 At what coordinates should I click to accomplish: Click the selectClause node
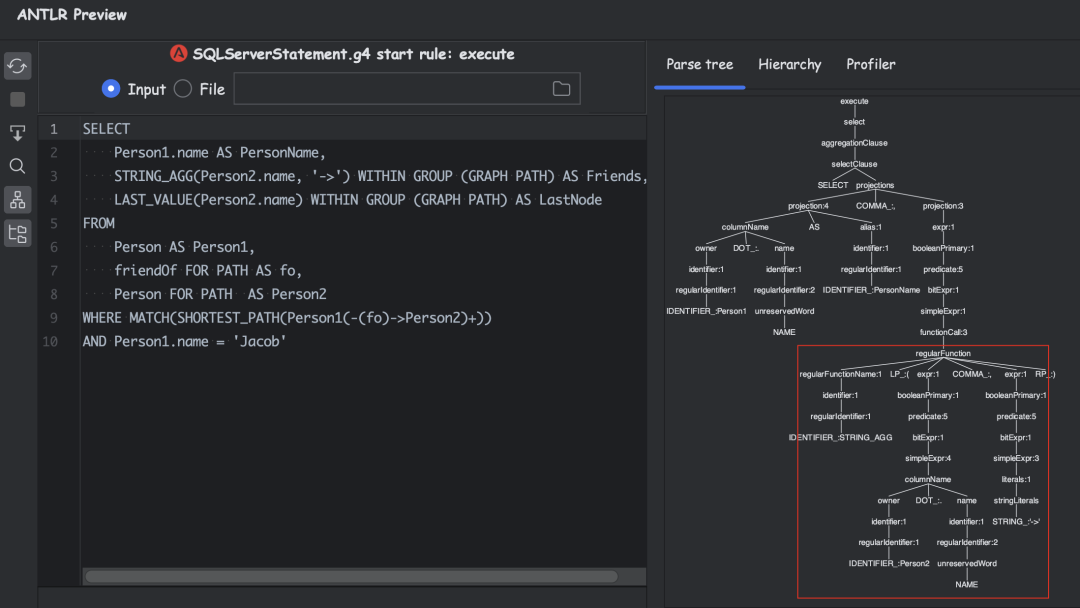pyautogui.click(x=854, y=164)
